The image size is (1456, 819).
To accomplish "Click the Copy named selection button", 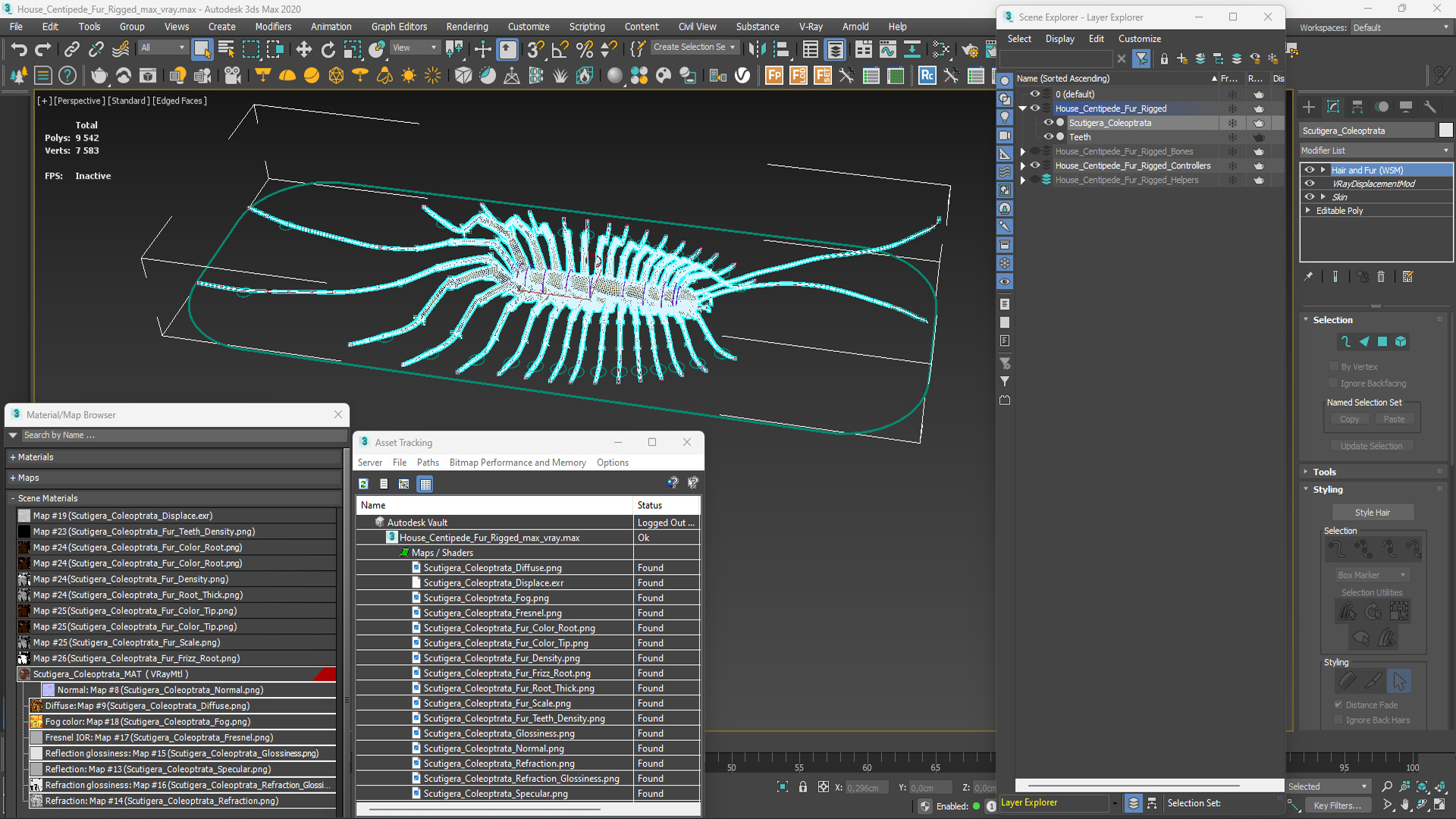I will tap(1349, 419).
